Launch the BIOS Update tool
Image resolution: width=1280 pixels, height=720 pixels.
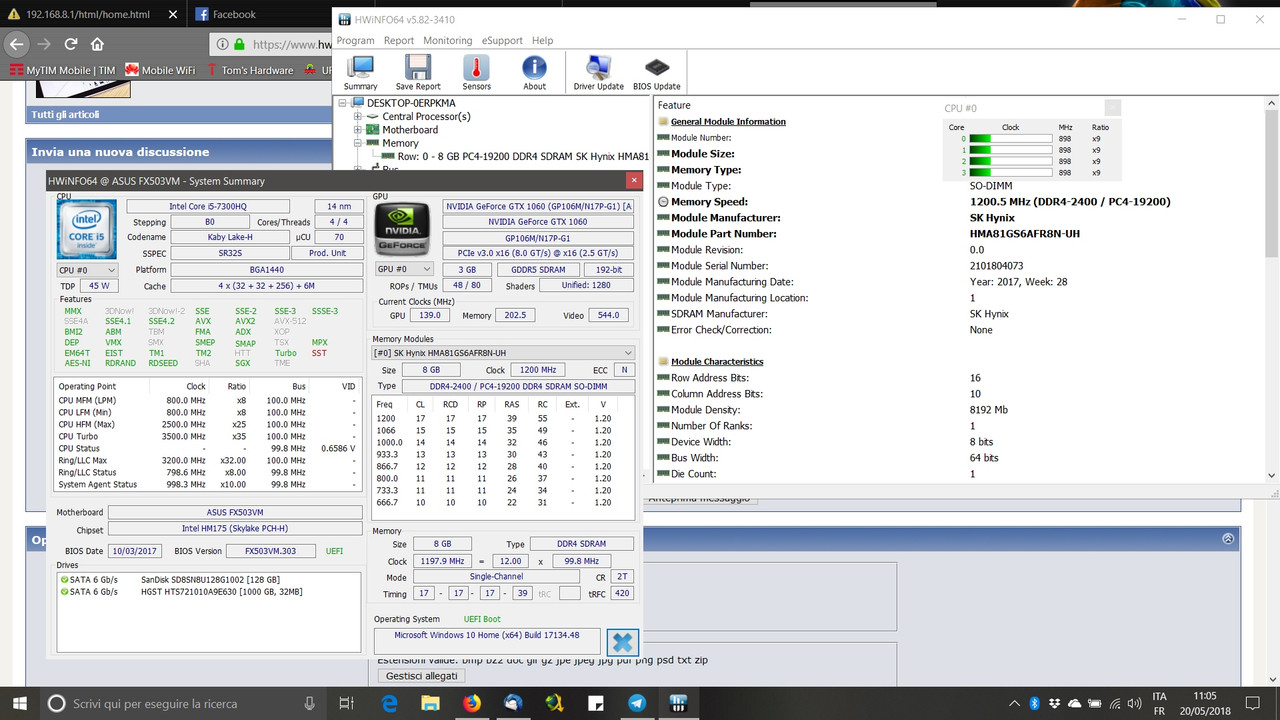point(657,73)
